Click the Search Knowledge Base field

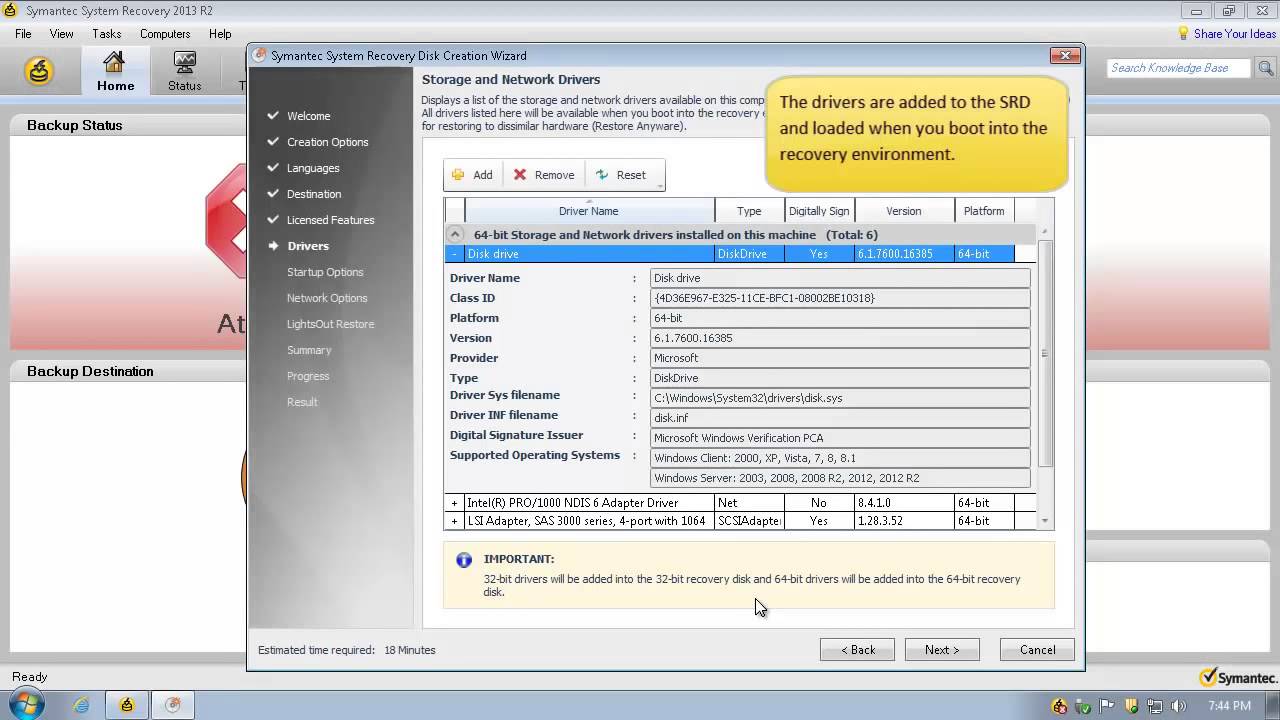click(1180, 68)
